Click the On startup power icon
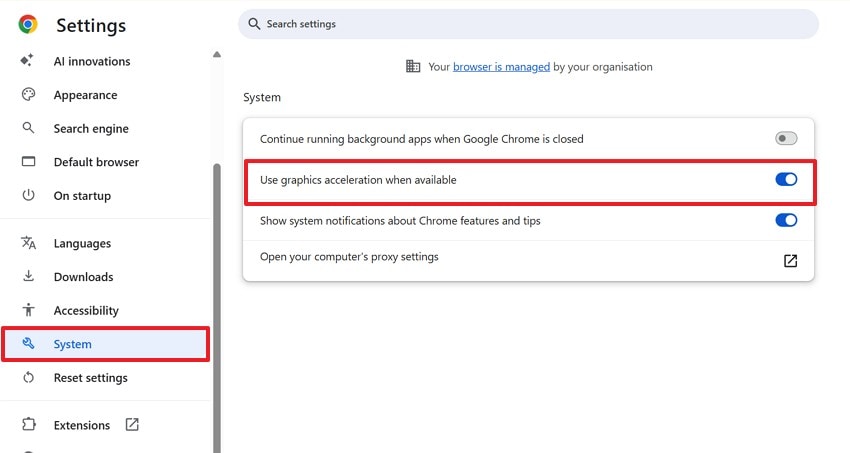The width and height of the screenshot is (850, 453). [28, 195]
